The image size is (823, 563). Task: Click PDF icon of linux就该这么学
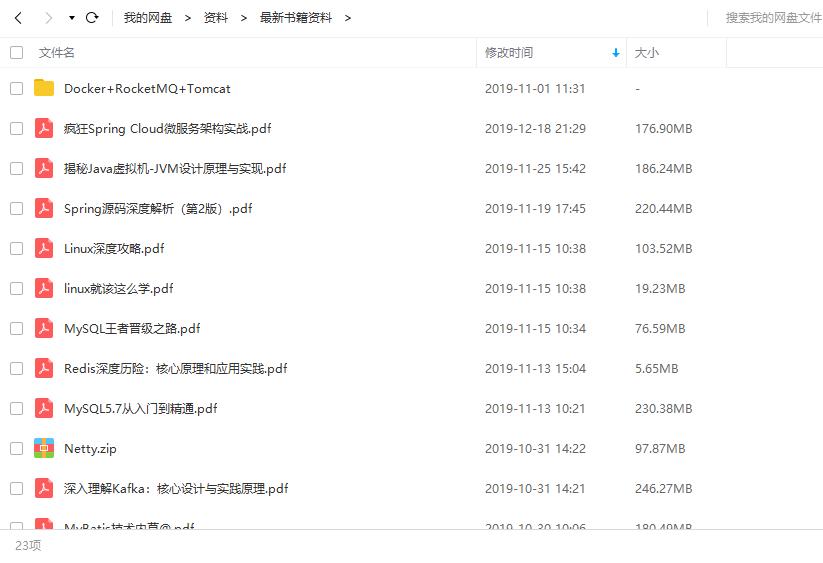coord(44,288)
